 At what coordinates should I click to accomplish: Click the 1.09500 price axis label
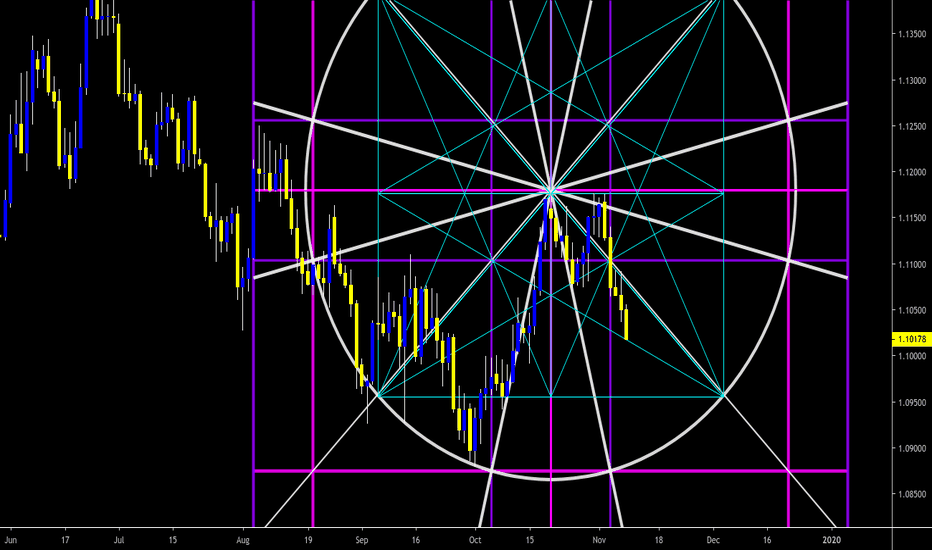click(x=912, y=403)
